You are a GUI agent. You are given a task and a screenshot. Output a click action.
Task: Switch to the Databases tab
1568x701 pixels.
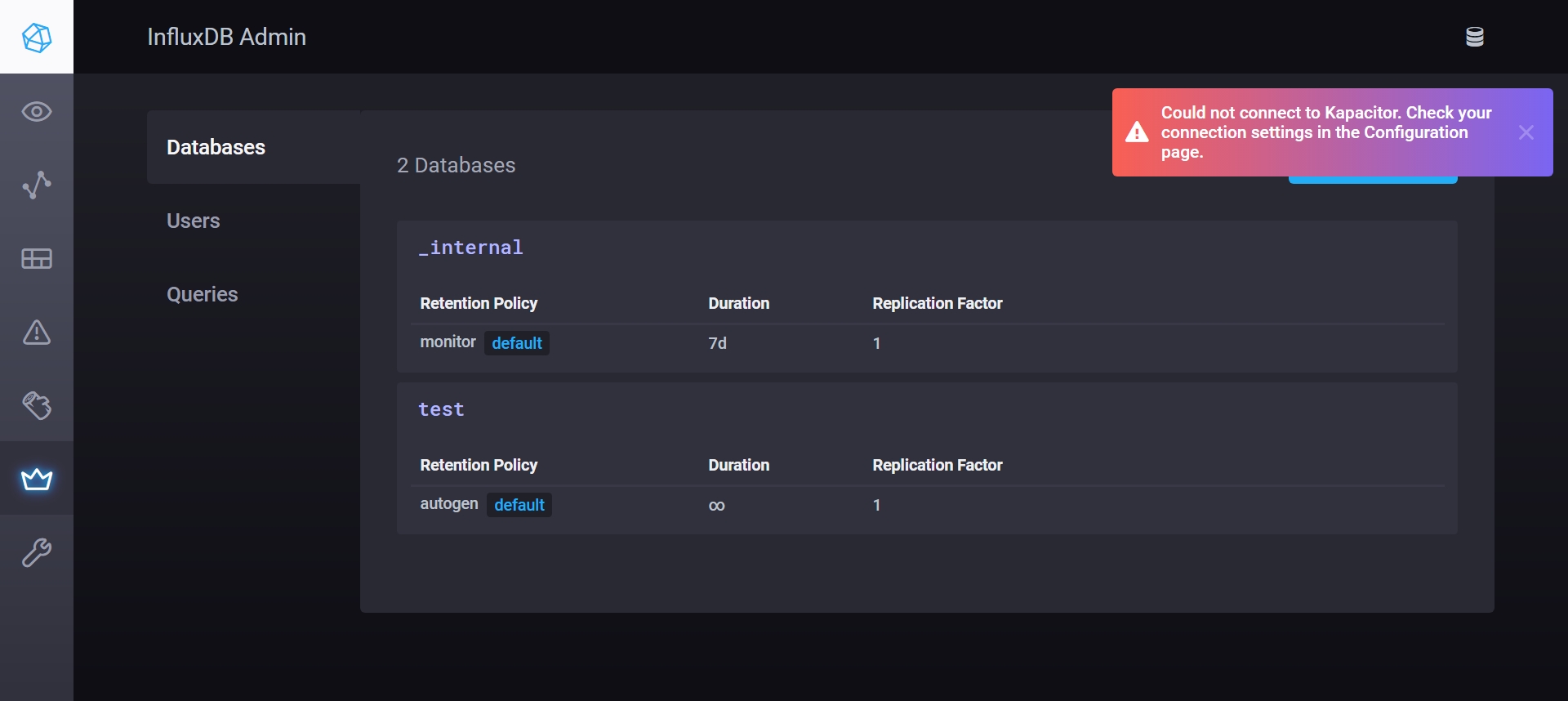pyautogui.click(x=254, y=147)
